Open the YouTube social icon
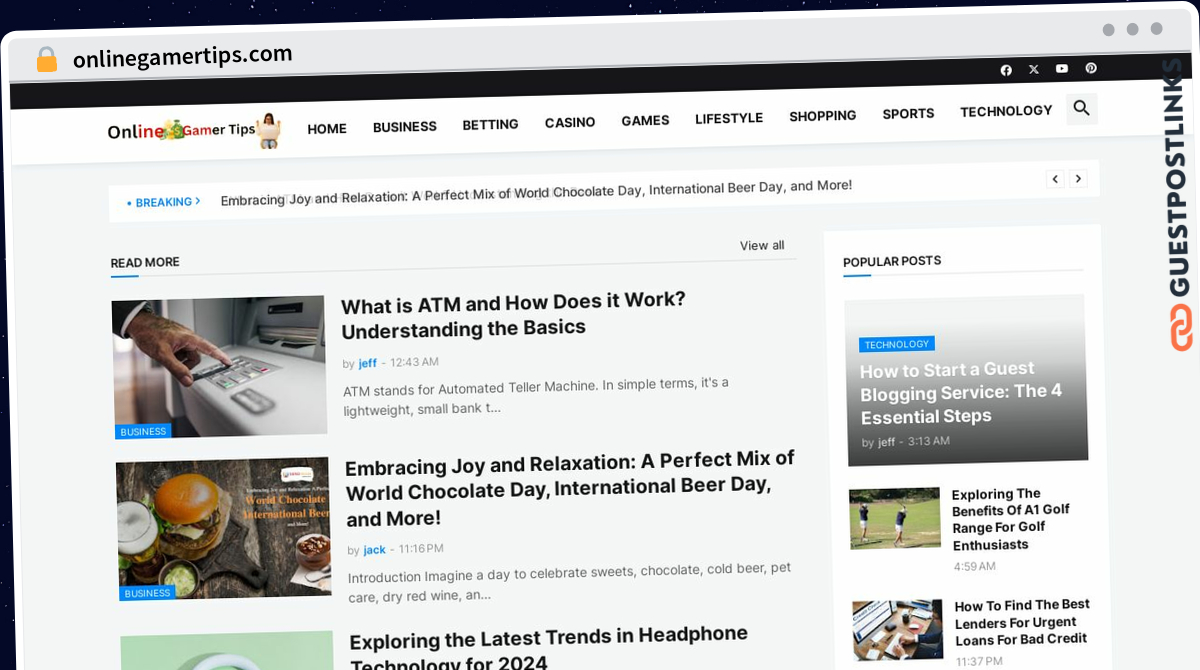The width and height of the screenshot is (1200, 670). [1062, 69]
